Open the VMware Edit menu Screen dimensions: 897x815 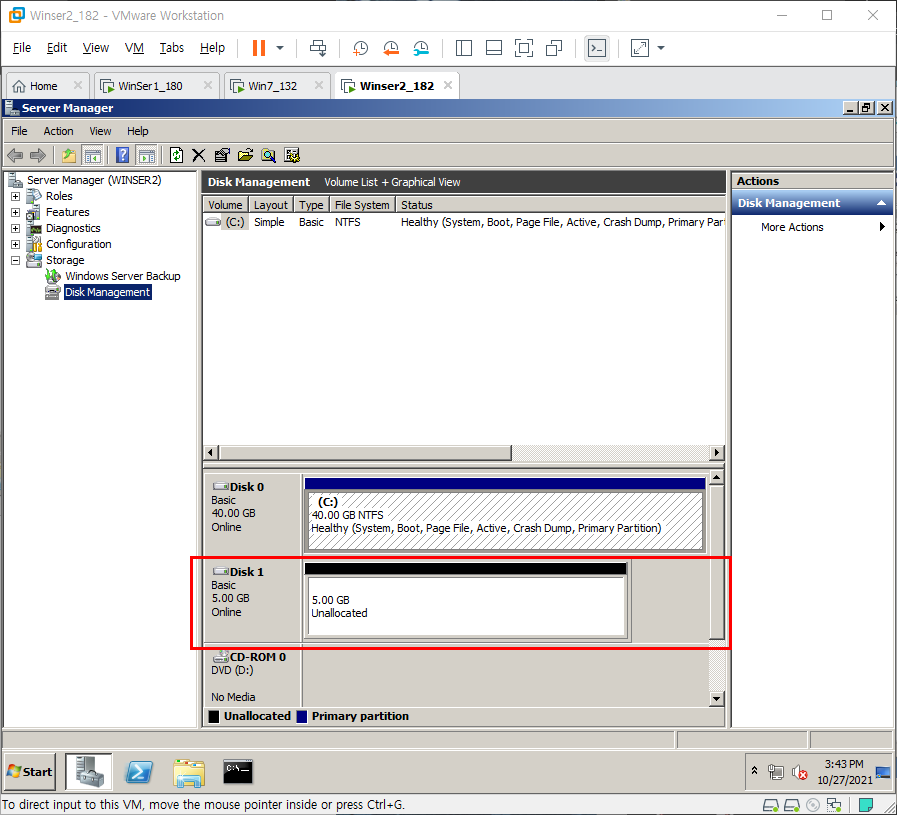click(57, 48)
